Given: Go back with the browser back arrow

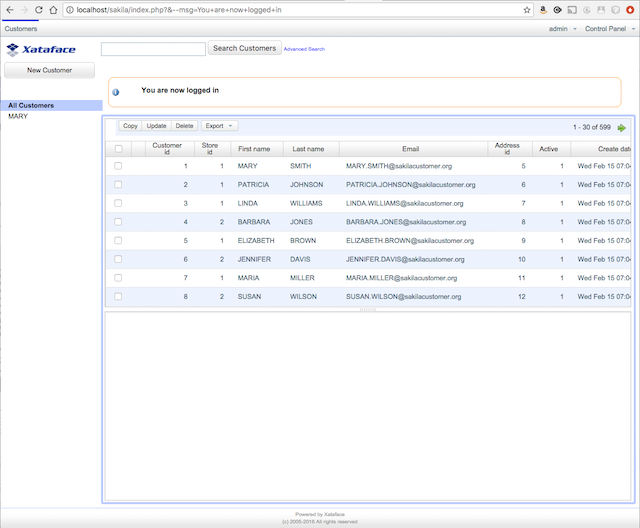Looking at the screenshot, I should pos(8,9).
